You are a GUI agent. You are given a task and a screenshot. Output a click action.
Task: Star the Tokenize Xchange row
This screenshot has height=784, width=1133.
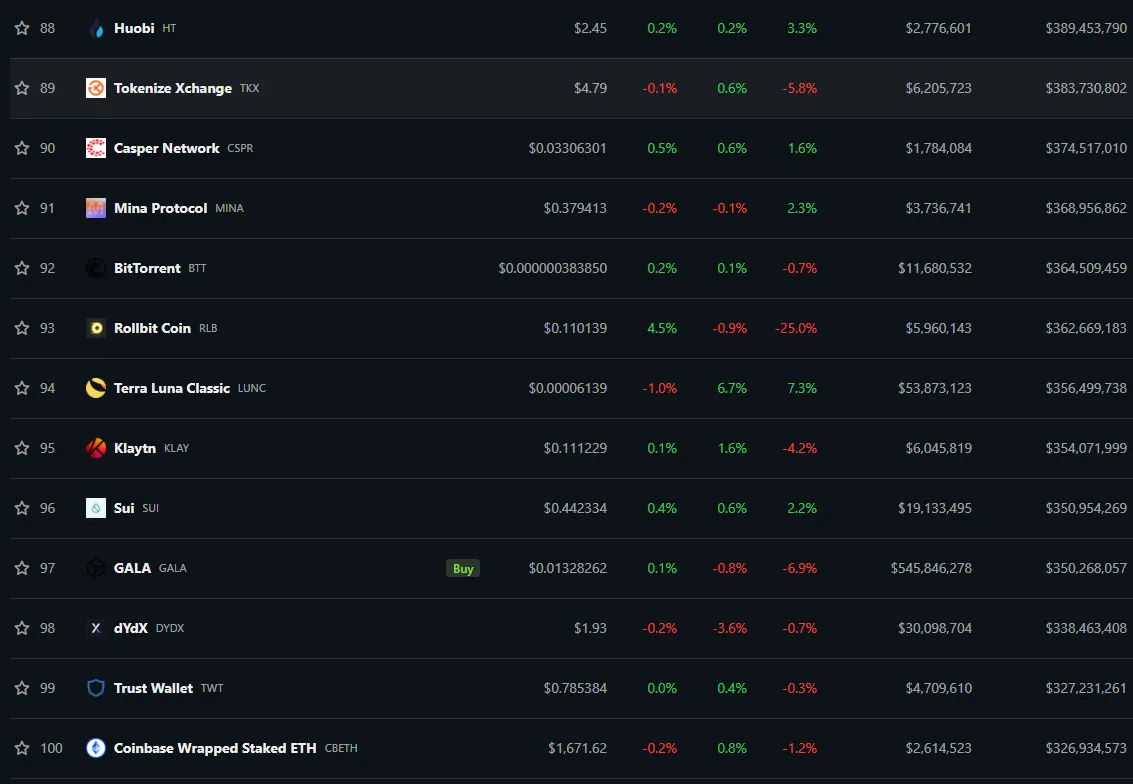point(22,88)
